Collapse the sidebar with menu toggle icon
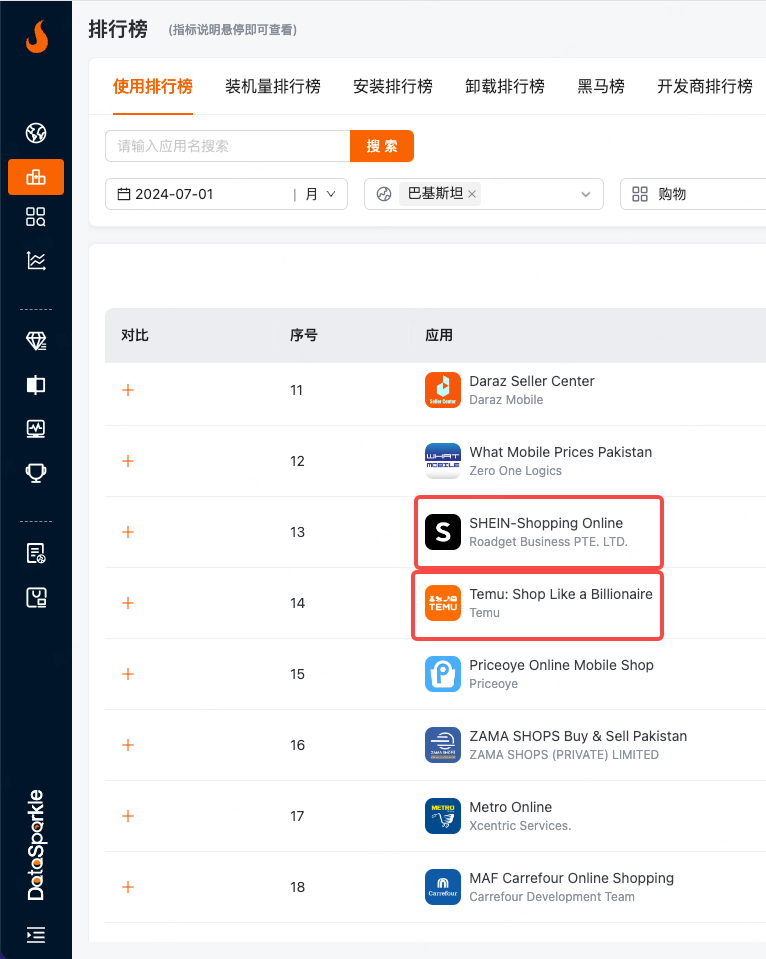 36,935
